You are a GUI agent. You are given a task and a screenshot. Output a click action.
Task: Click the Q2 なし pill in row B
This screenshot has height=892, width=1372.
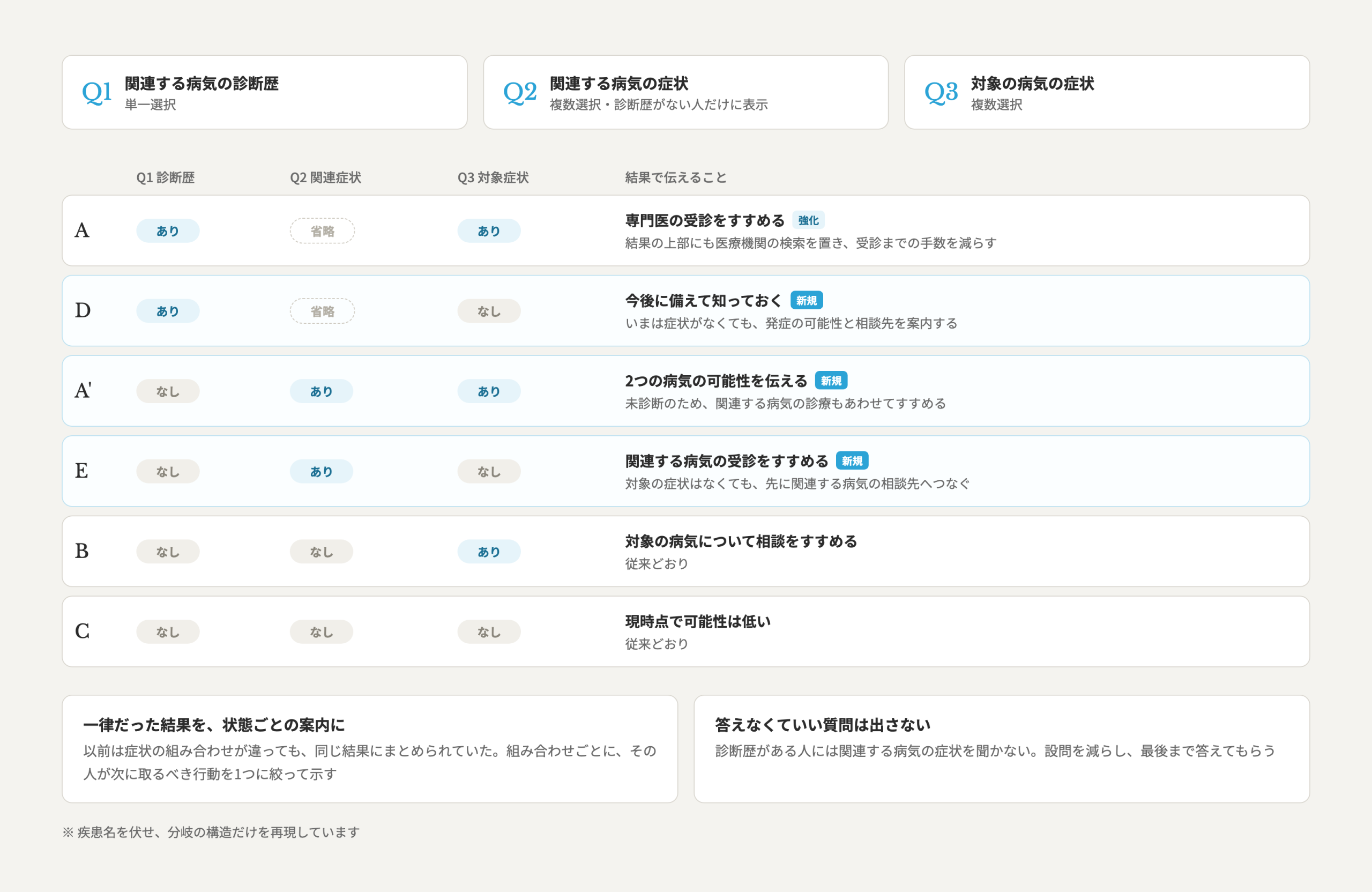click(321, 551)
